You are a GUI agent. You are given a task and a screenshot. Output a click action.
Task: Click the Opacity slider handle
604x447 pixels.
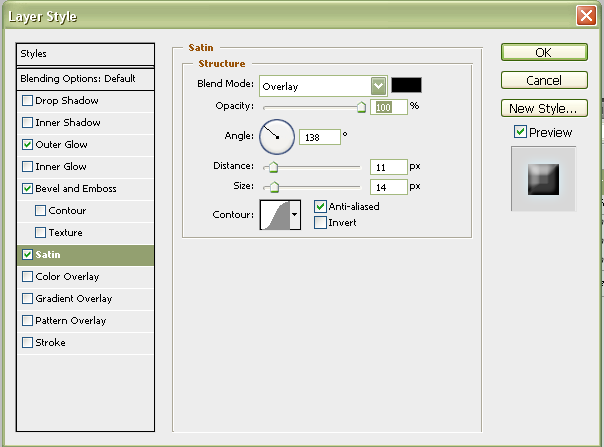point(361,107)
